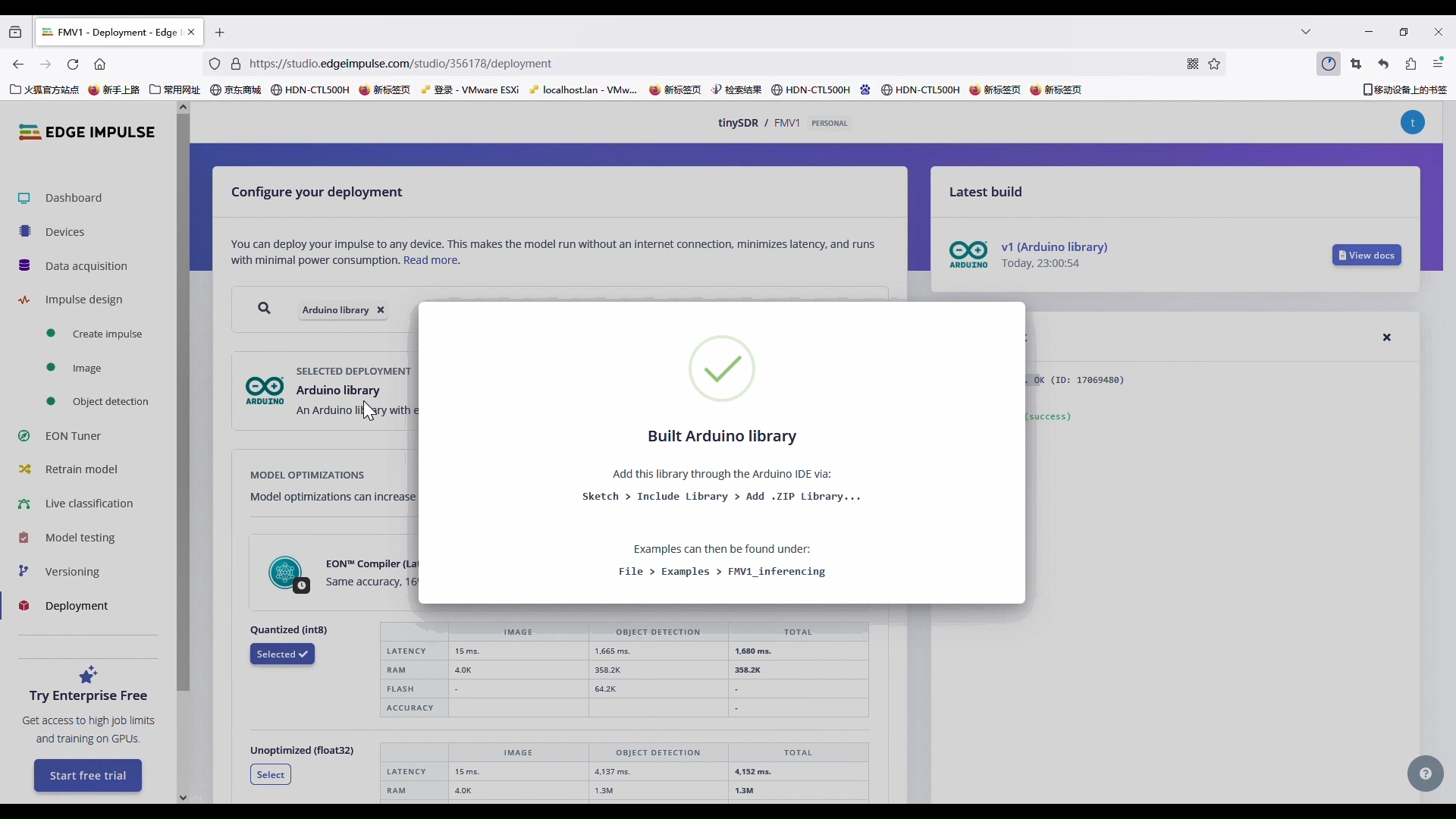
Task: Click the browser back arrow
Action: (x=18, y=64)
